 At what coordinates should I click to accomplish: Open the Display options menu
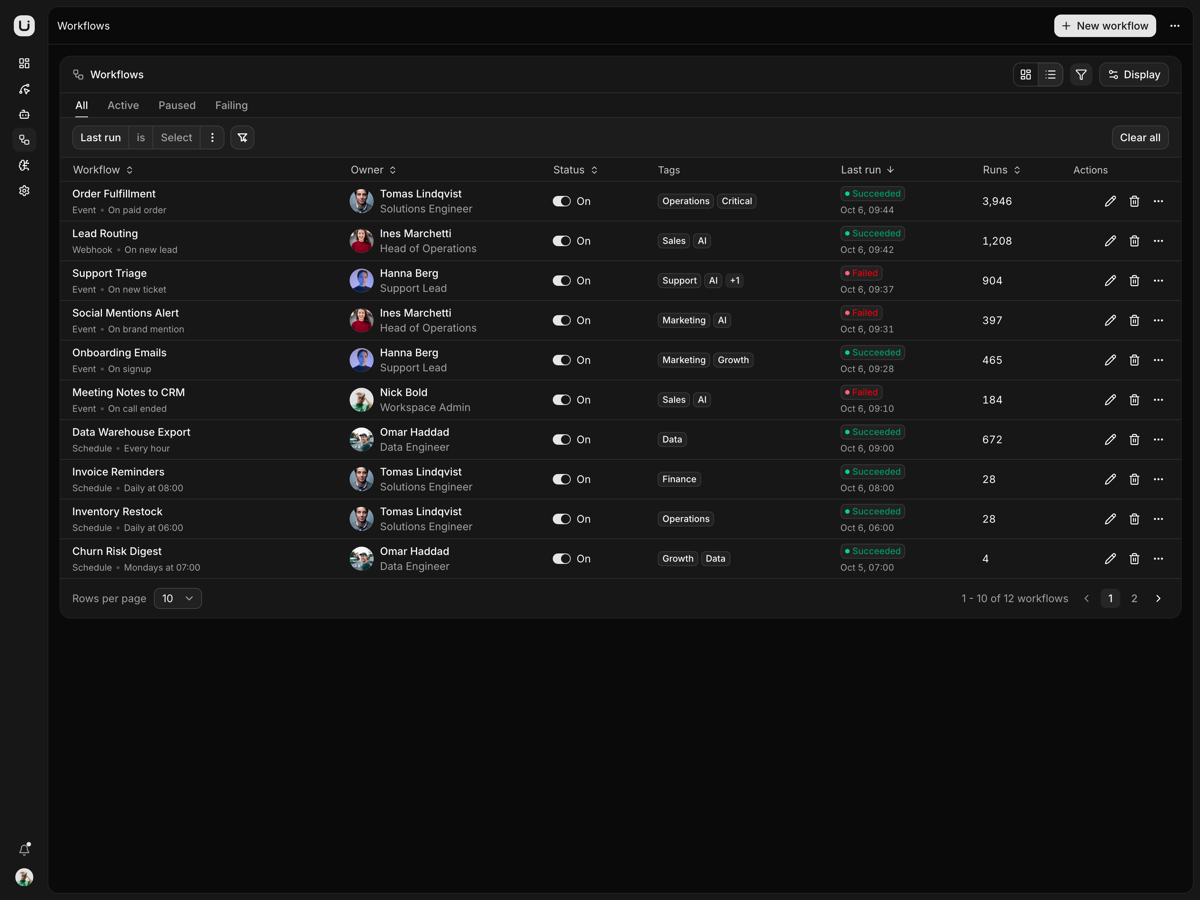click(1134, 75)
